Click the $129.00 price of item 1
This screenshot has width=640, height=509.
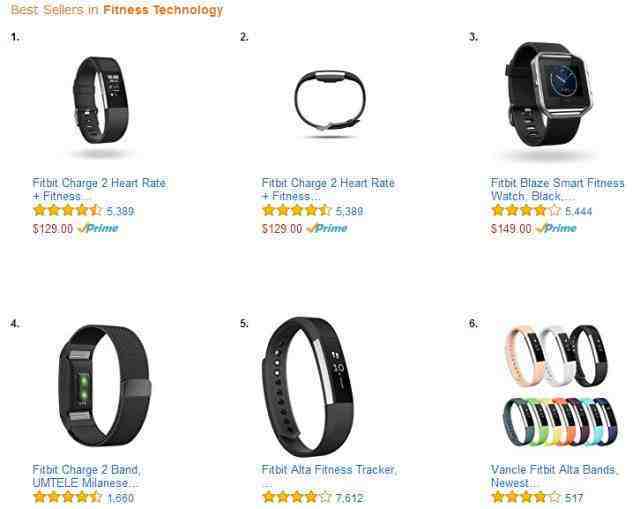coord(53,229)
